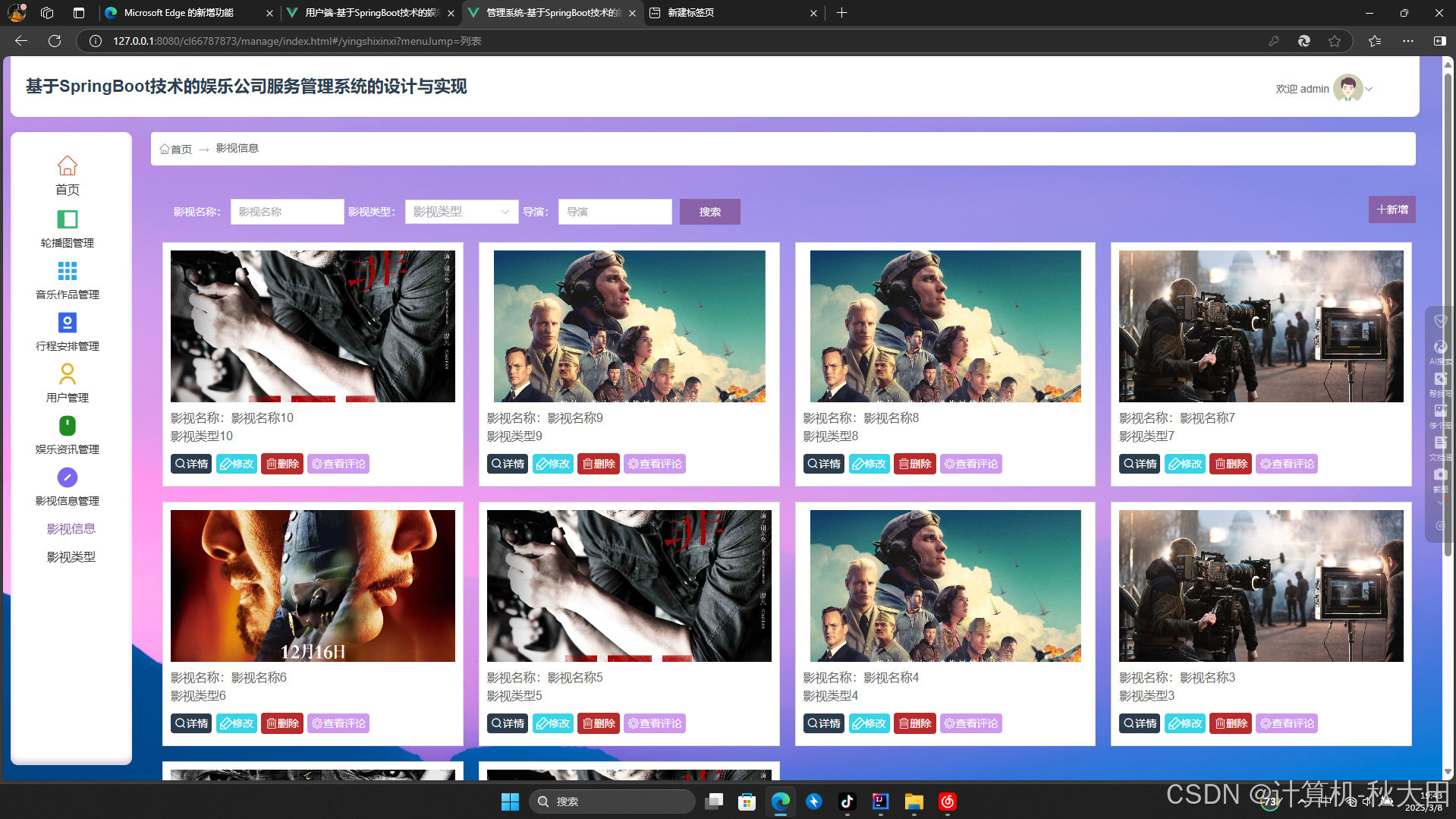Viewport: 1456px width, 819px height.
Task: Click poster thumbnail of 影视名称10
Action: (x=313, y=326)
